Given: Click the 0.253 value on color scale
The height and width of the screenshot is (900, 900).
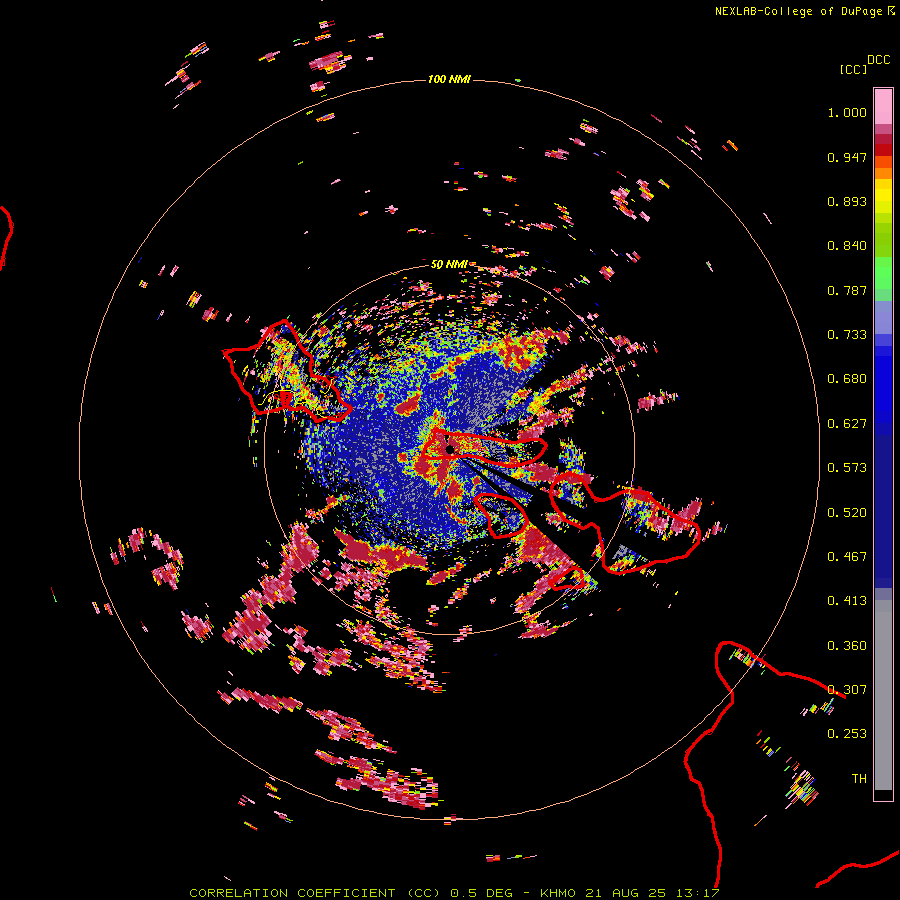Looking at the screenshot, I should point(847,734).
